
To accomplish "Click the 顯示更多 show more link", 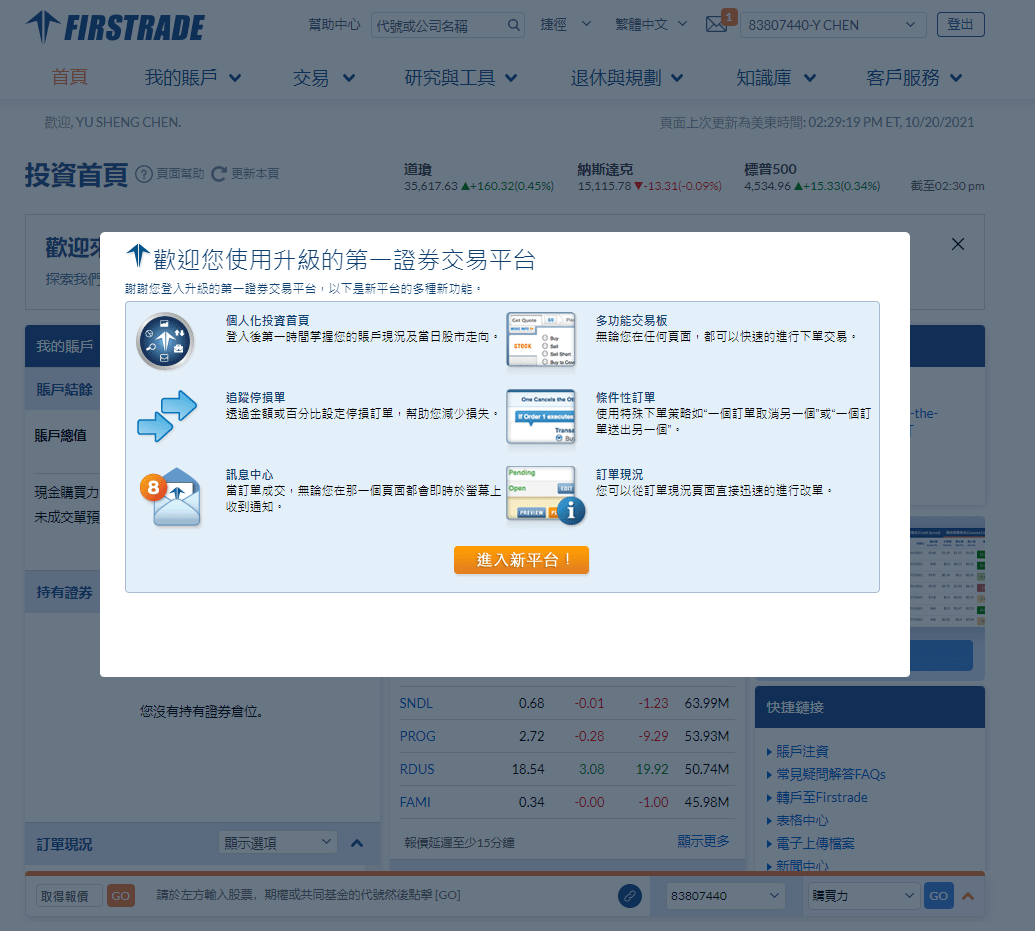I will 704,841.
